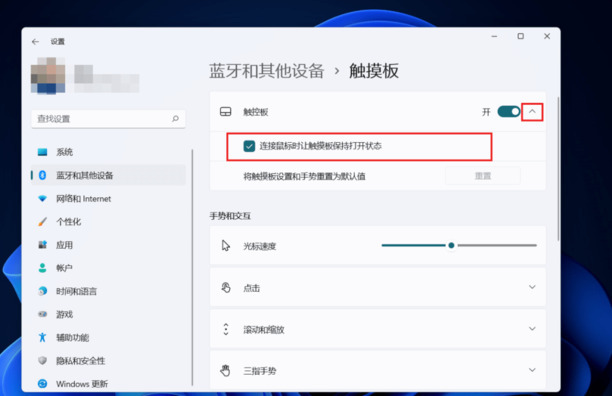Go to 蓝牙和其他设备 breadcrumb link
The image size is (612, 396).
267,71
